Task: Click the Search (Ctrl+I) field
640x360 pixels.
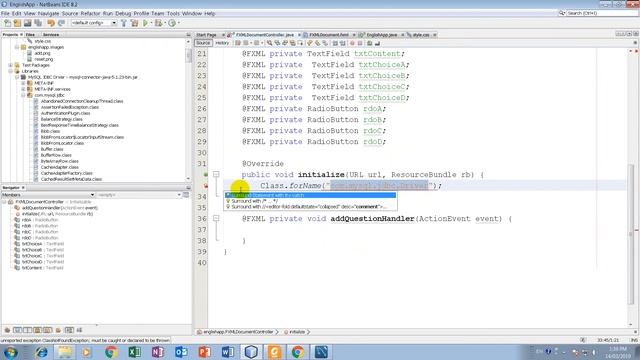Action: [x=602, y=13]
